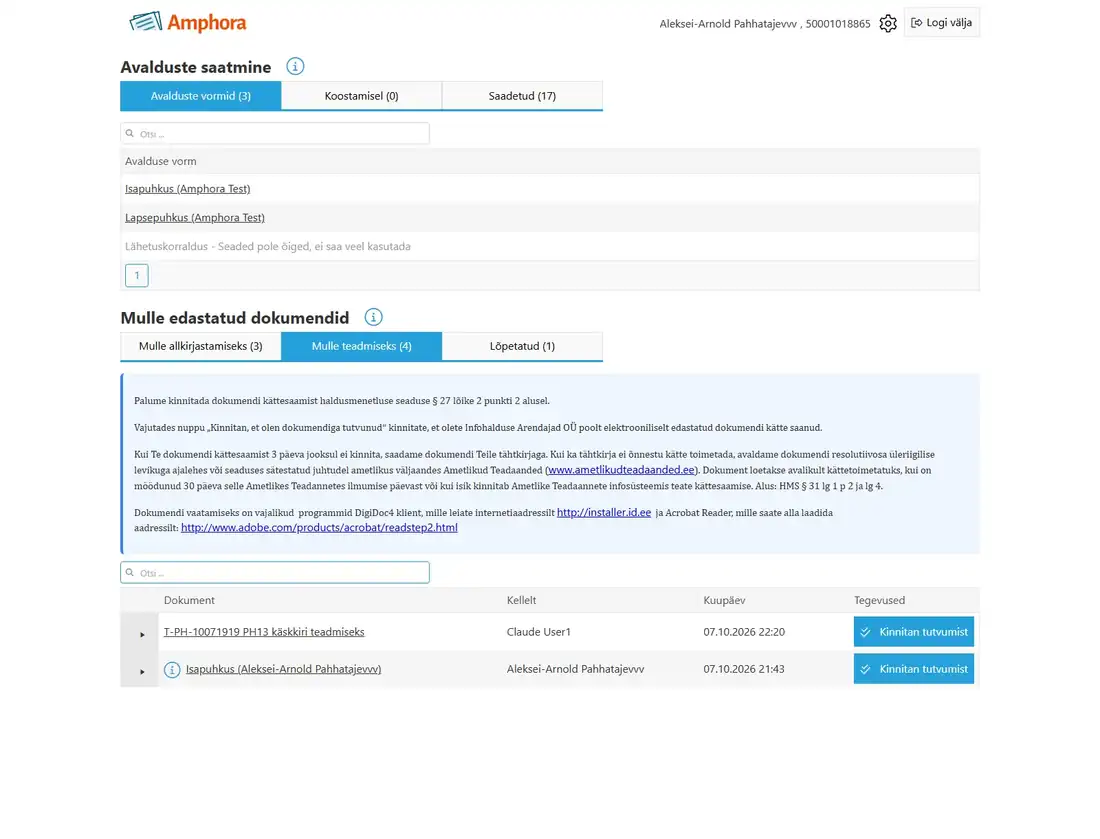Viewport: 1100px width, 839px height.
Task: Click Kinnitan tutvumist for Isapuhkus row
Action: tap(913, 669)
